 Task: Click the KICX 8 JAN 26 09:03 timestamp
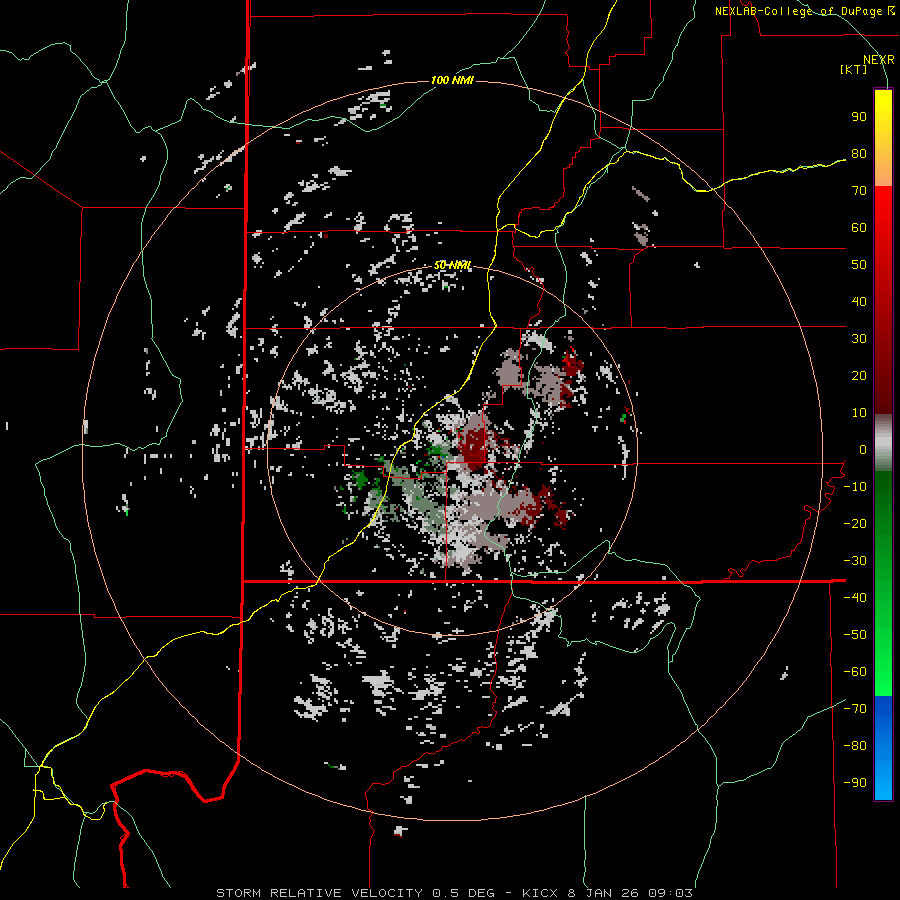(607, 893)
